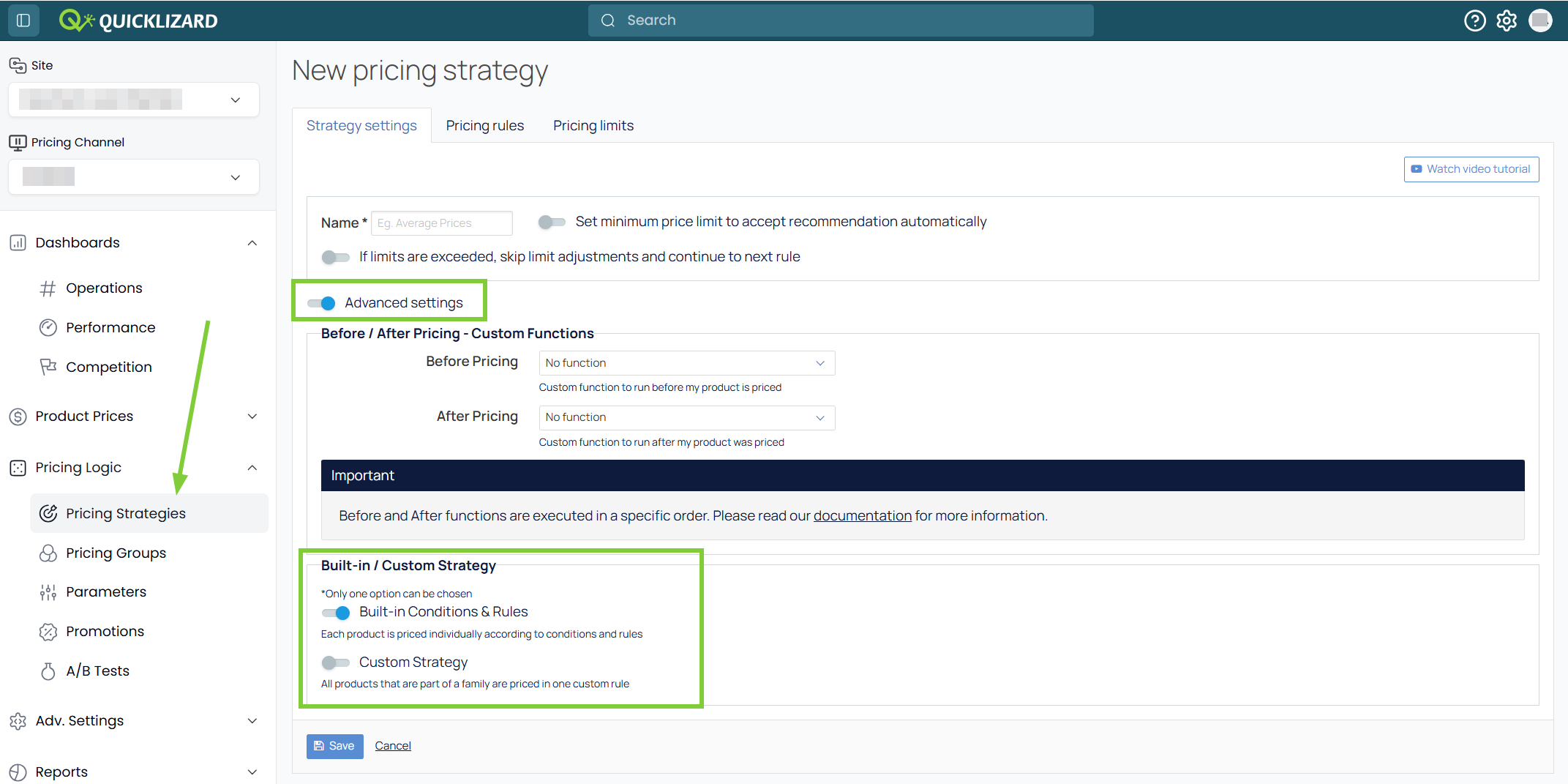The height and width of the screenshot is (784, 1568).
Task: Collapse the Dashboards section chevron
Action: (252, 243)
